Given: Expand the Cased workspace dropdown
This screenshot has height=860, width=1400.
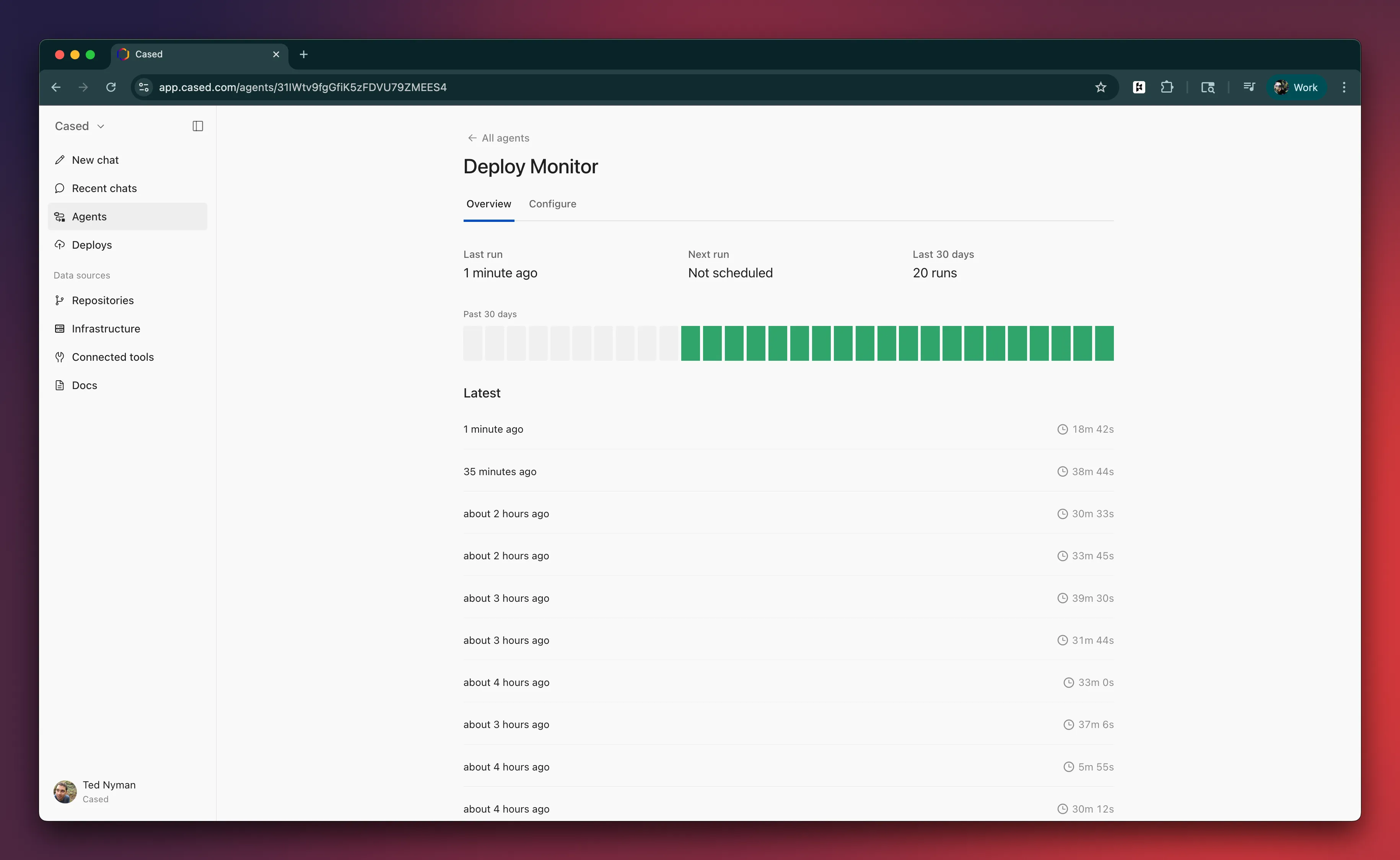Looking at the screenshot, I should click(80, 126).
